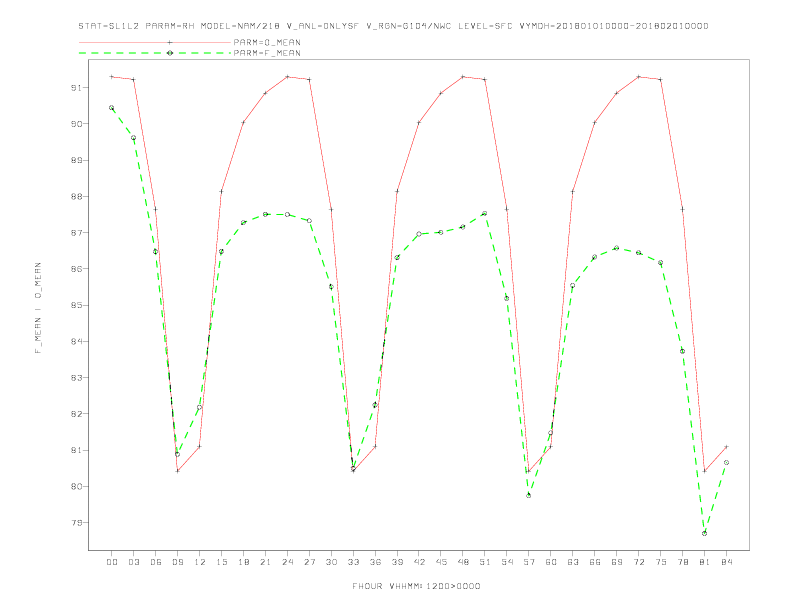Click the green F_MEAN circle marker at hour 81
792x612 pixels.
tap(705, 533)
